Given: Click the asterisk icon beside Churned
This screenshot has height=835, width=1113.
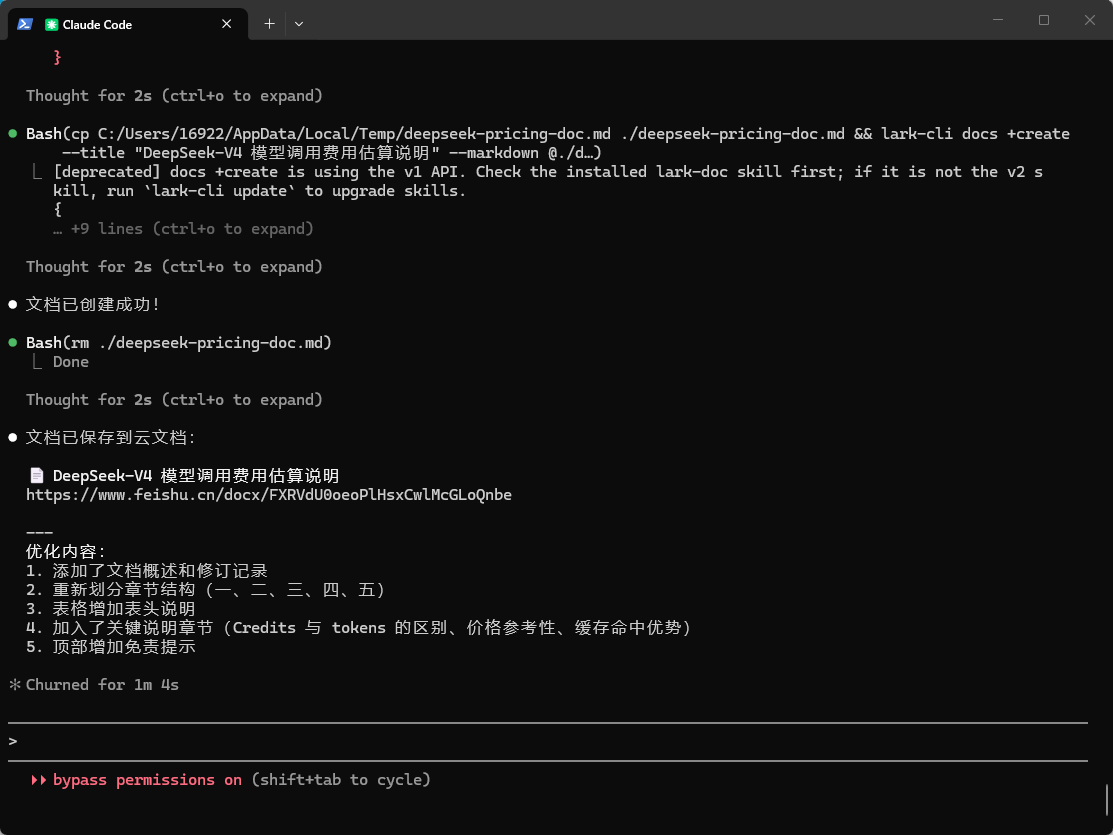Looking at the screenshot, I should pos(14,685).
